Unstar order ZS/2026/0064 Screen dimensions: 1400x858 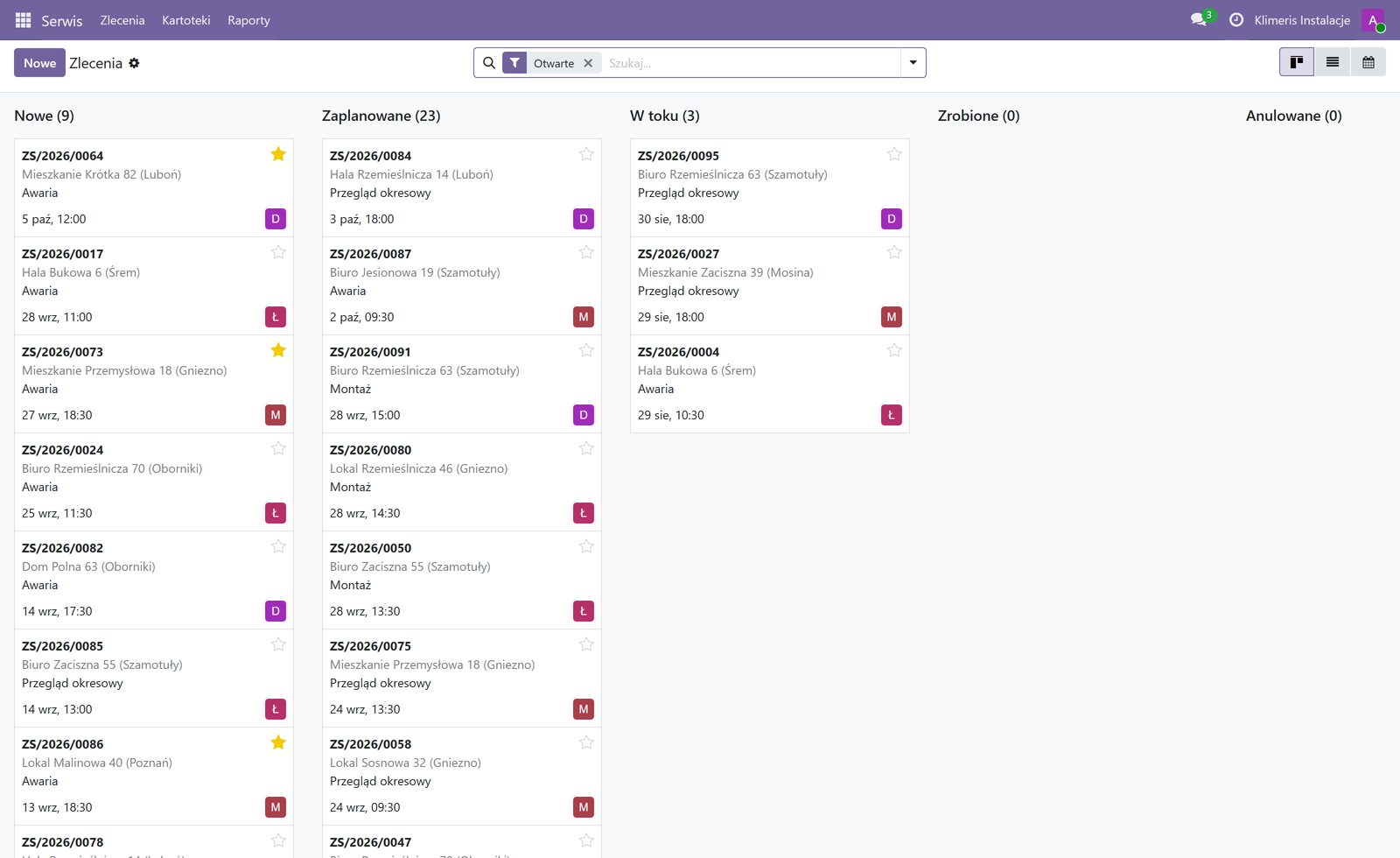pos(278,154)
